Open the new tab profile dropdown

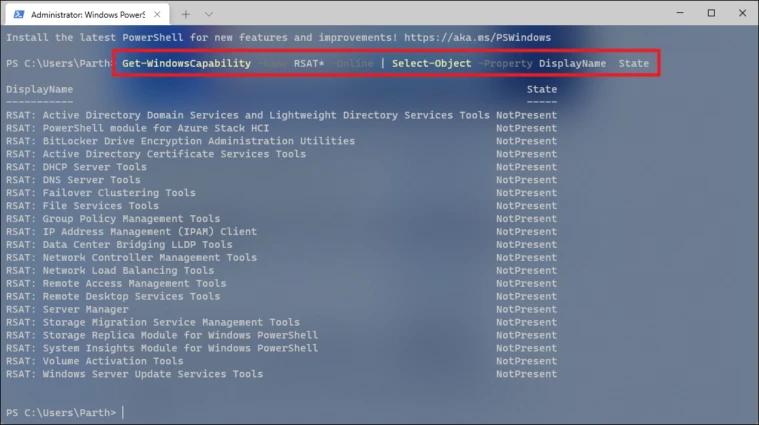[x=209, y=15]
